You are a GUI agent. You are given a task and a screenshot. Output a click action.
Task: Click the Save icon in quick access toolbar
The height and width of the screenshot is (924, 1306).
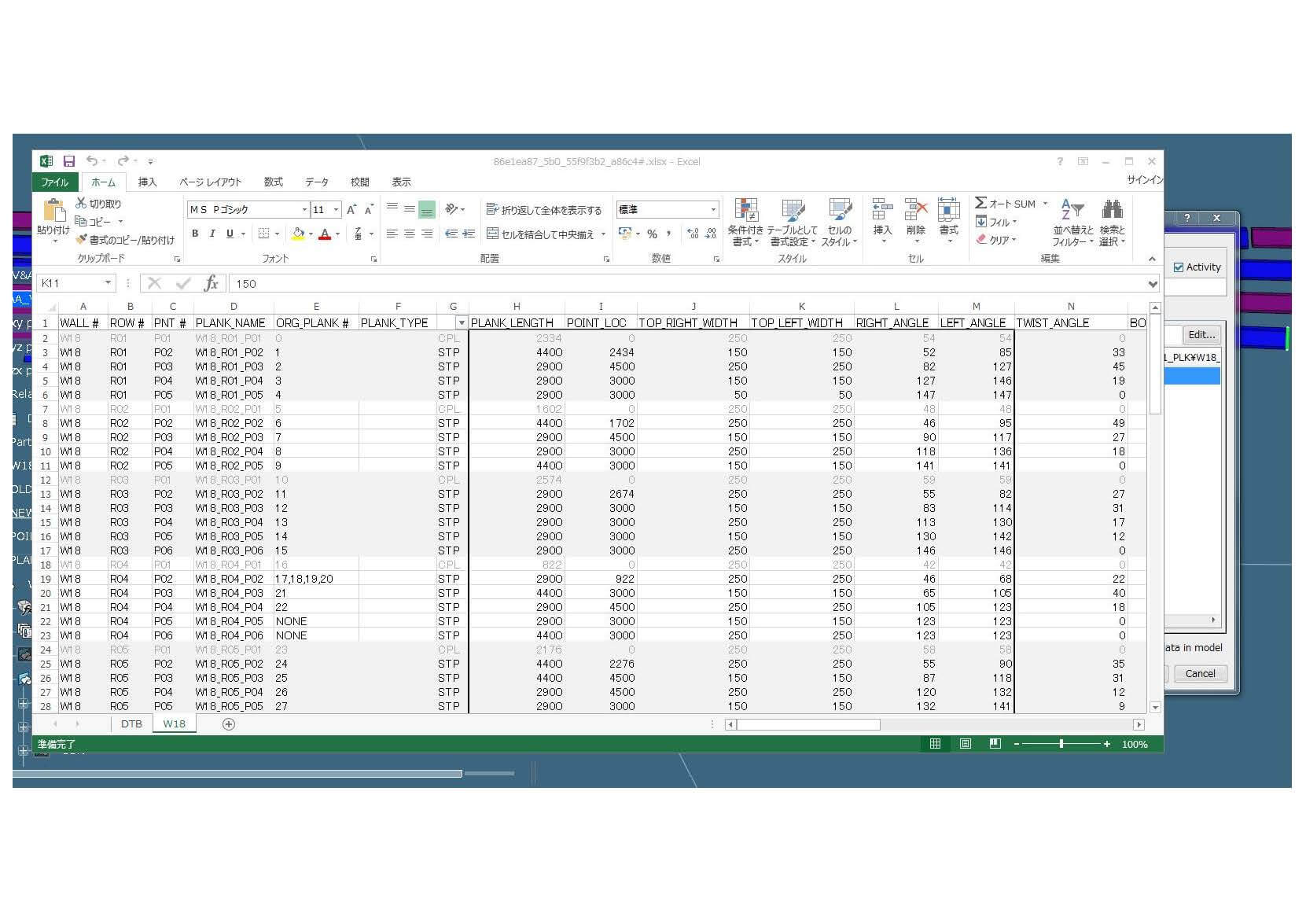pos(69,161)
